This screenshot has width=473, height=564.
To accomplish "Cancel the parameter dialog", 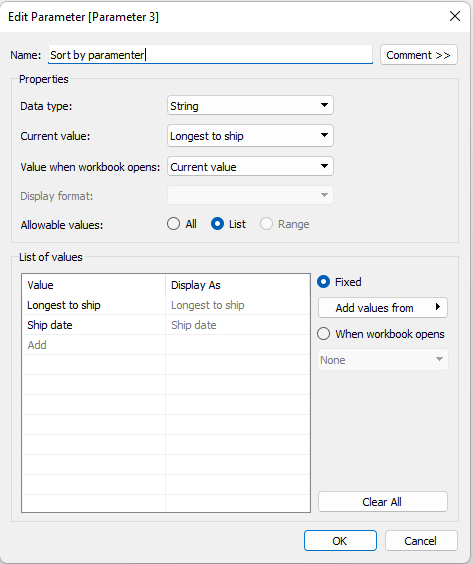I will point(421,541).
